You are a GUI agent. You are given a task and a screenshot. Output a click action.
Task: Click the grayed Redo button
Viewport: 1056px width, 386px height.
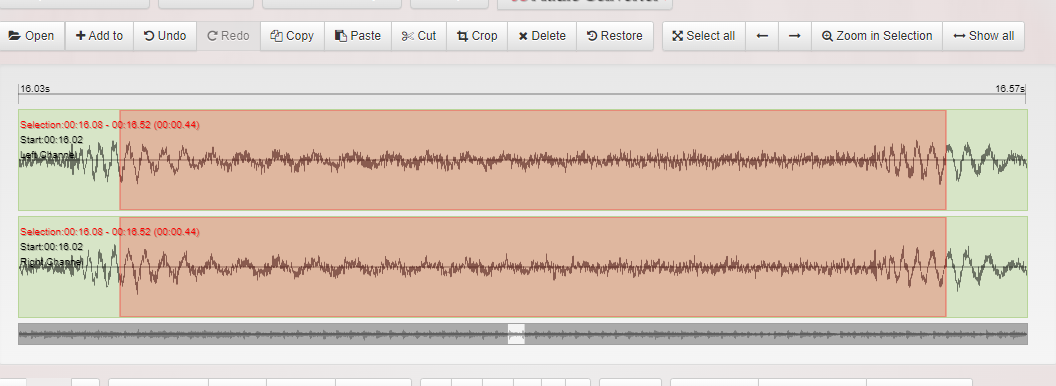pos(228,36)
